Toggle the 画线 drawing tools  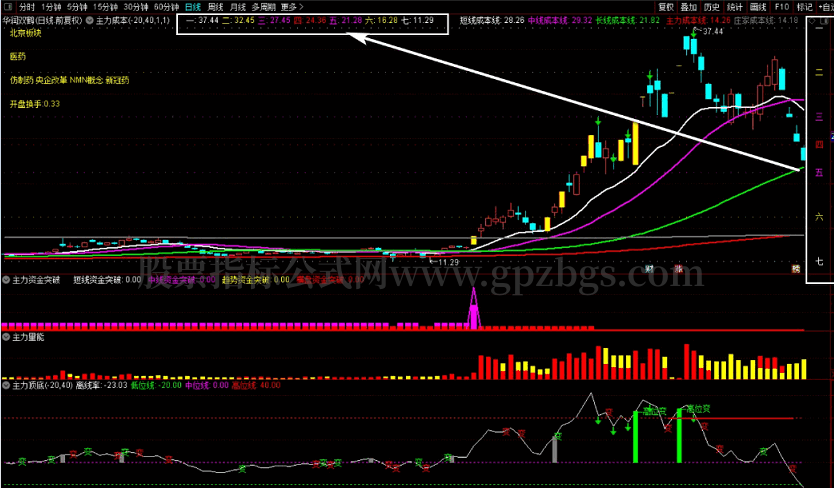pos(757,6)
